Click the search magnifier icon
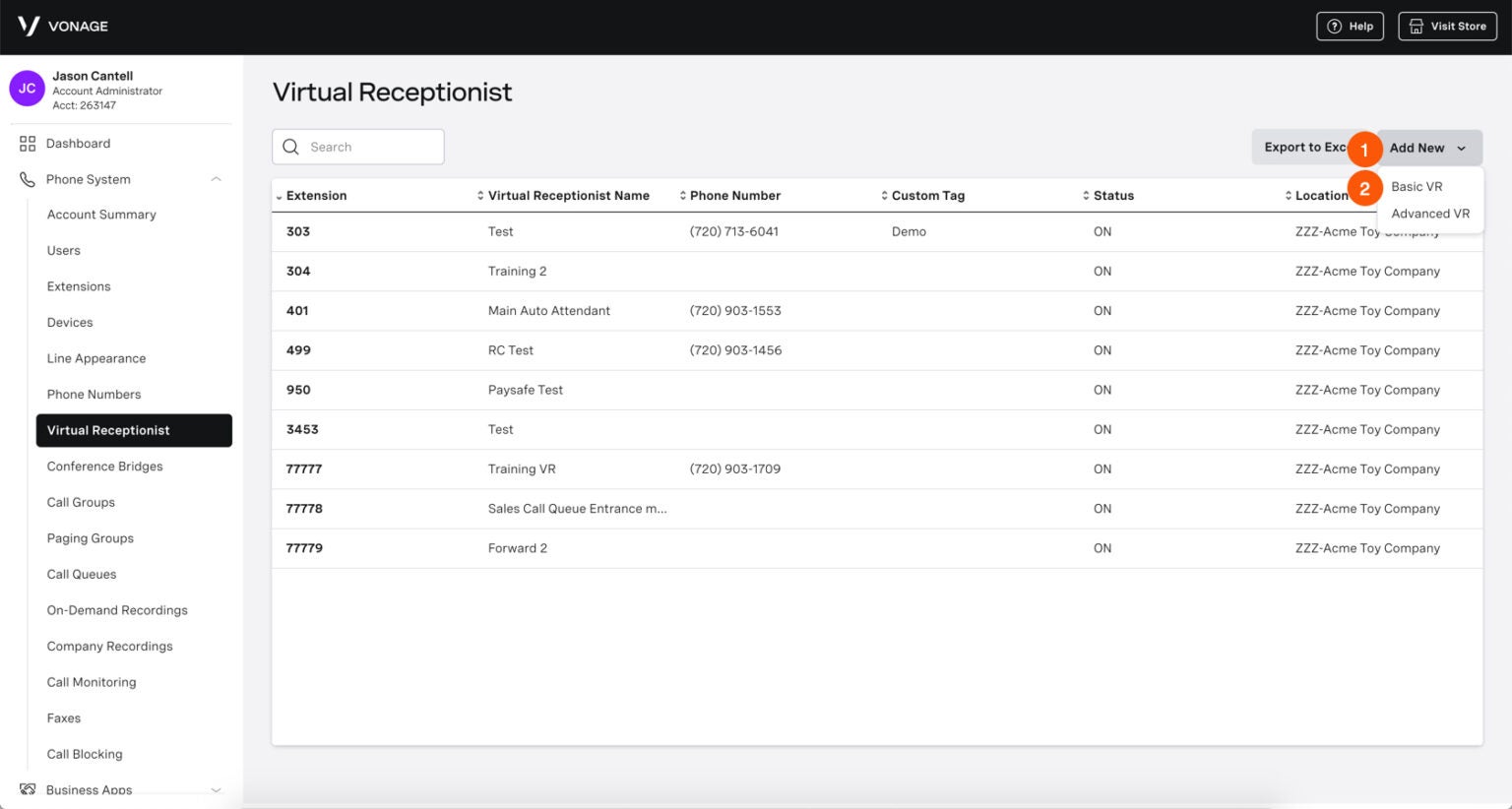1512x809 pixels. (x=291, y=146)
